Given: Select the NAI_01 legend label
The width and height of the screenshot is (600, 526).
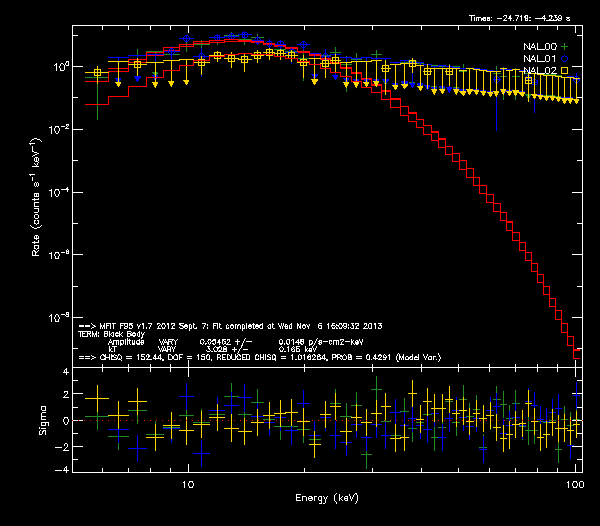Looking at the screenshot, I should click(539, 59).
